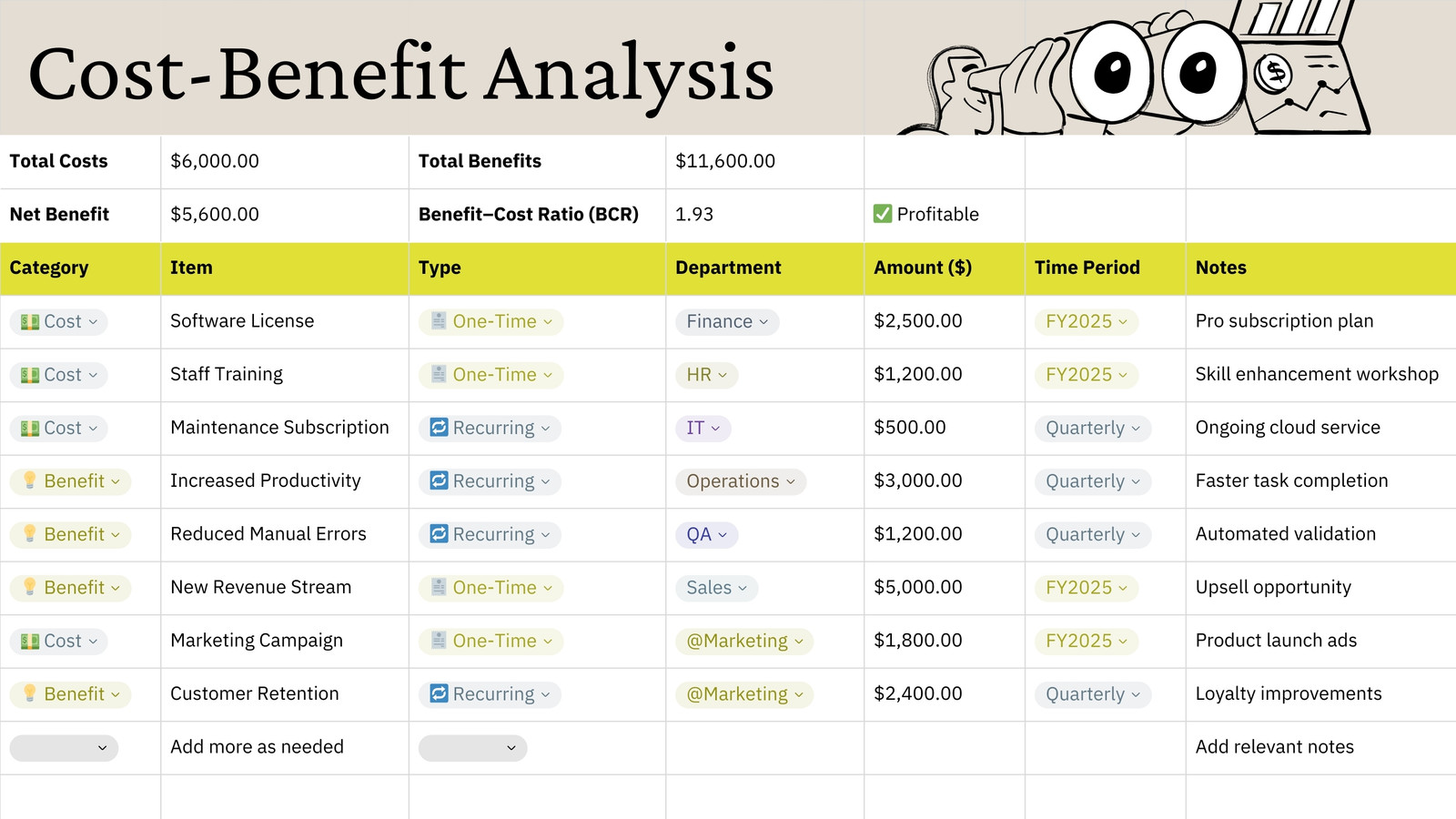Click the recurring icon in the Reduced Manual Errors row
This screenshot has height=819, width=1456.
tap(439, 534)
